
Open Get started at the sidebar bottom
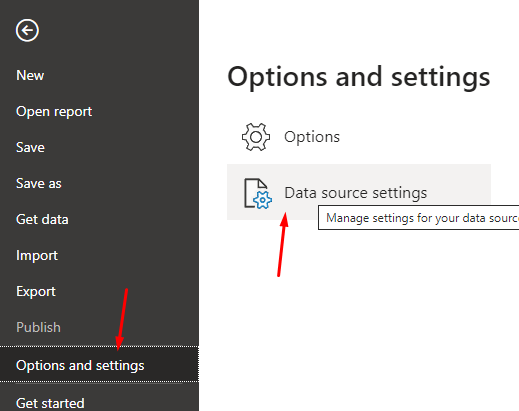(x=50, y=403)
